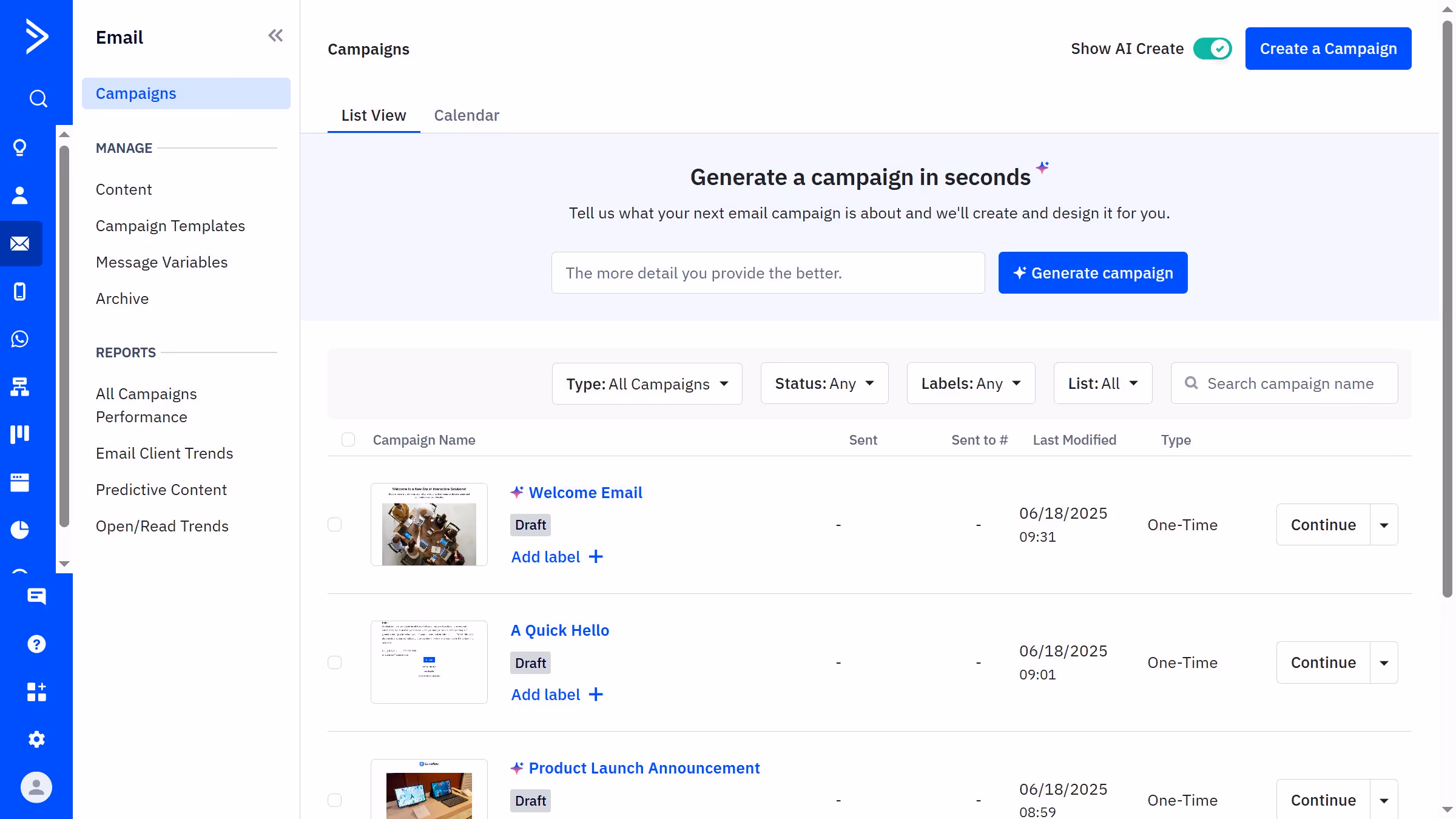Open Automations flowchart icon in sidebar
The height and width of the screenshot is (819, 1456).
click(x=20, y=386)
